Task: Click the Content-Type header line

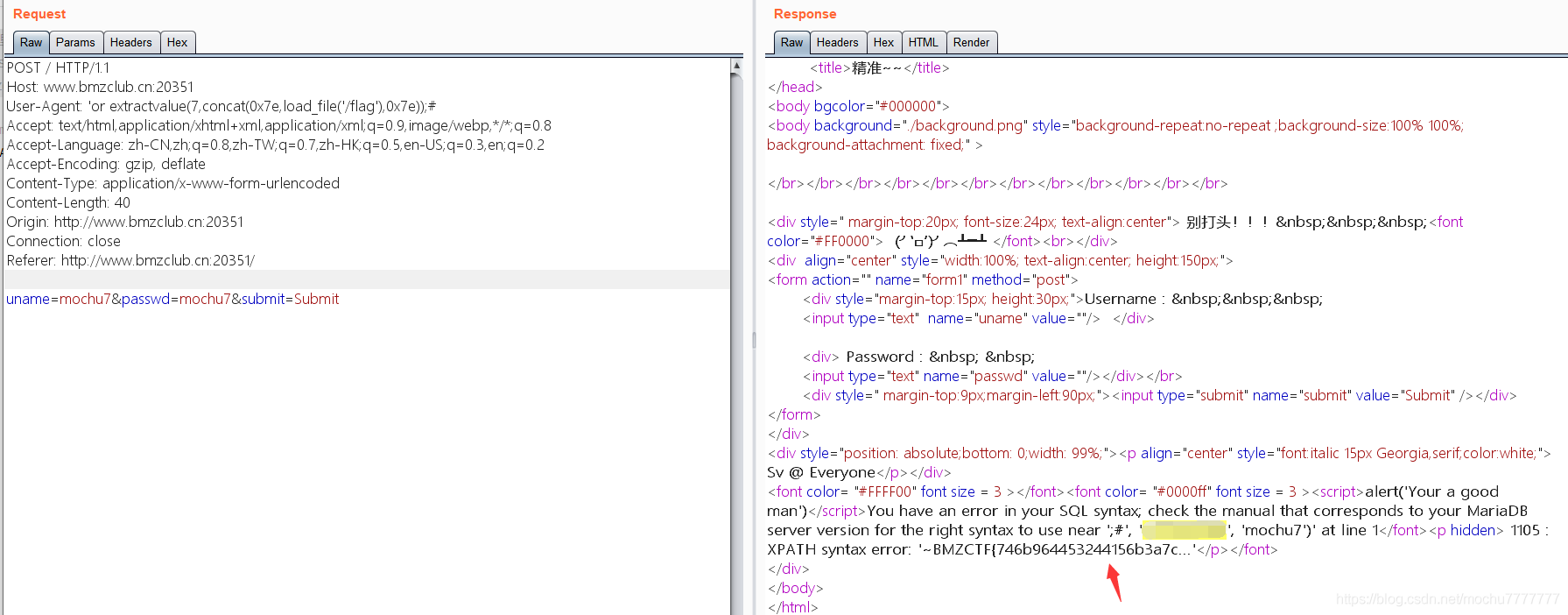Action: coord(172,183)
